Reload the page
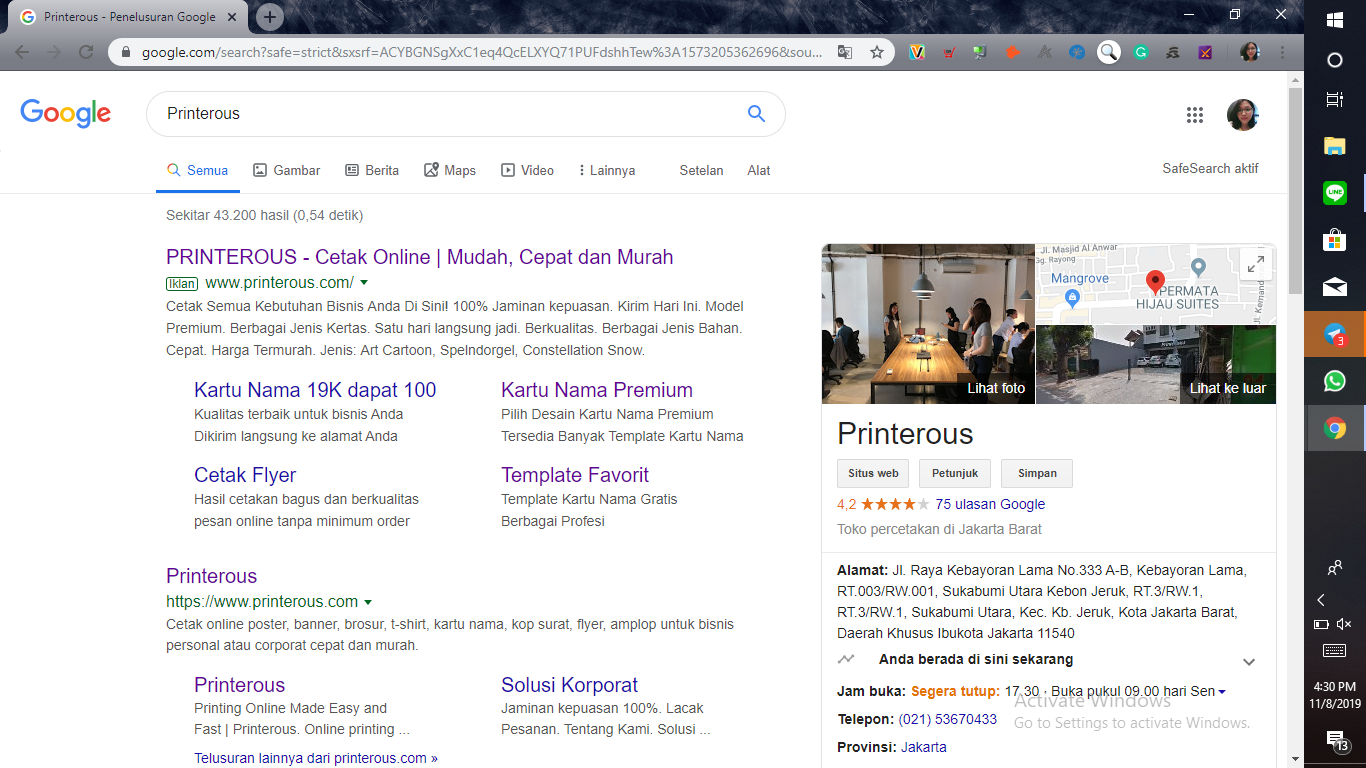 pos(86,52)
